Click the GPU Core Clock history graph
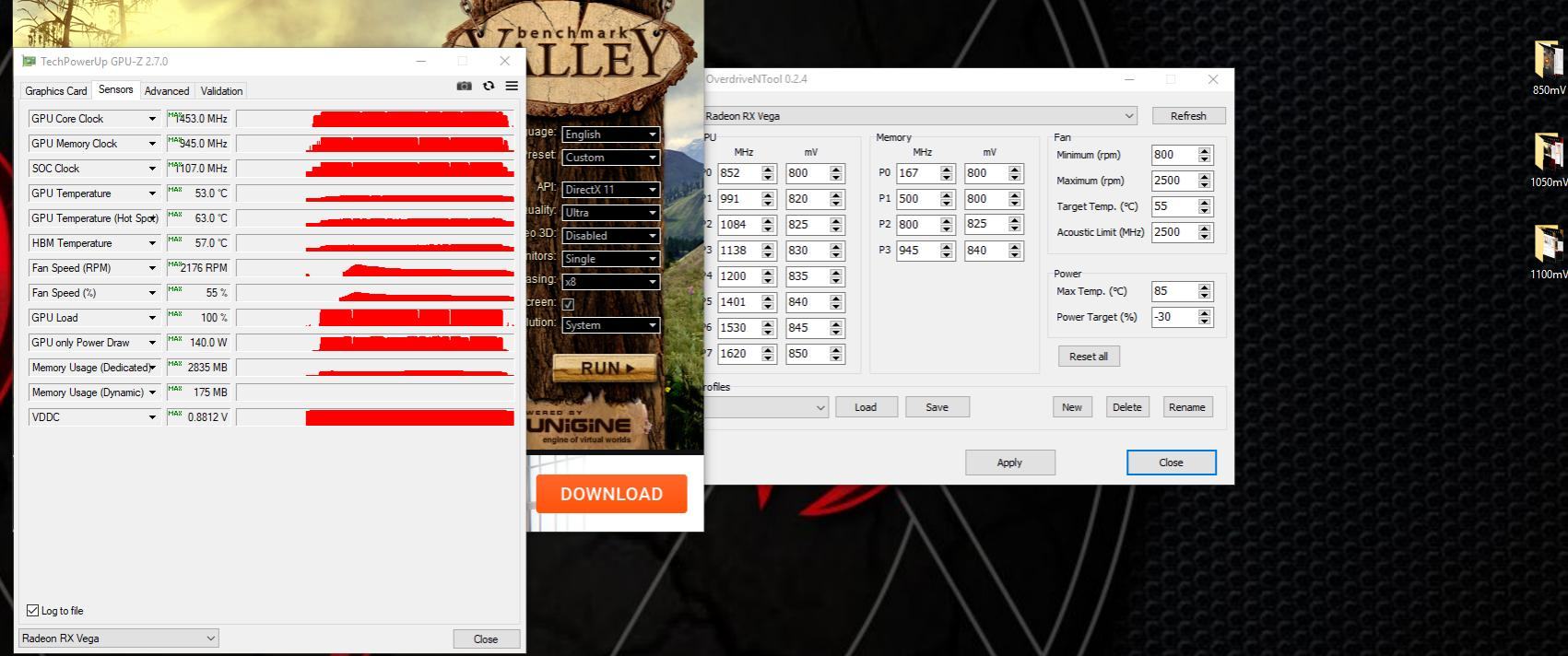 pyautogui.click(x=375, y=119)
